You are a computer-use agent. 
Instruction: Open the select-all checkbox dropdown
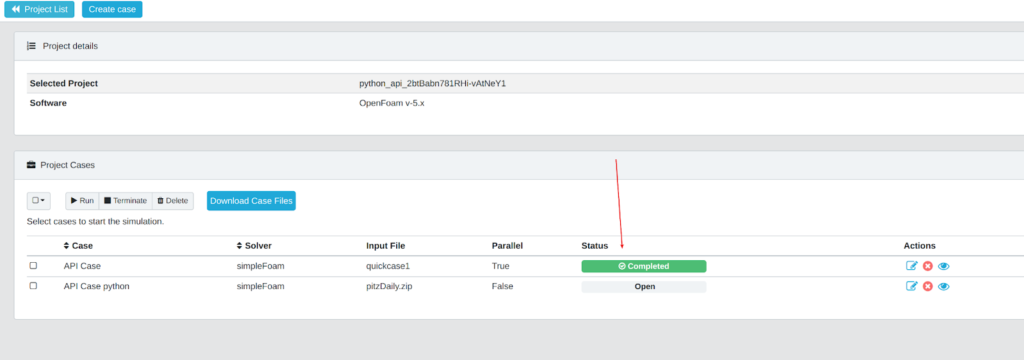[x=39, y=201]
